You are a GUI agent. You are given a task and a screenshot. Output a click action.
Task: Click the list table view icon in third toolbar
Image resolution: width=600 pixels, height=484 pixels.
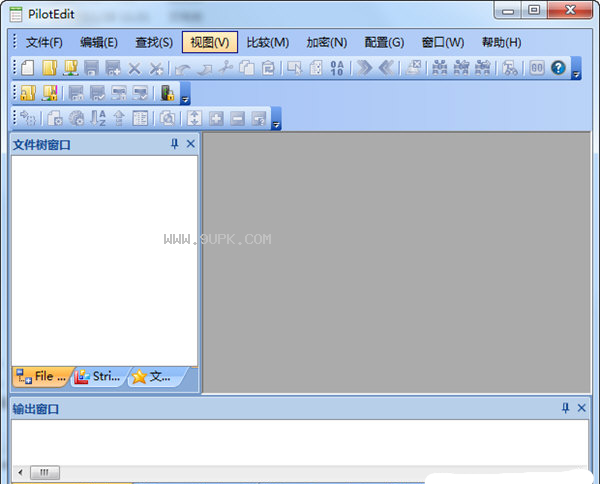[140, 118]
